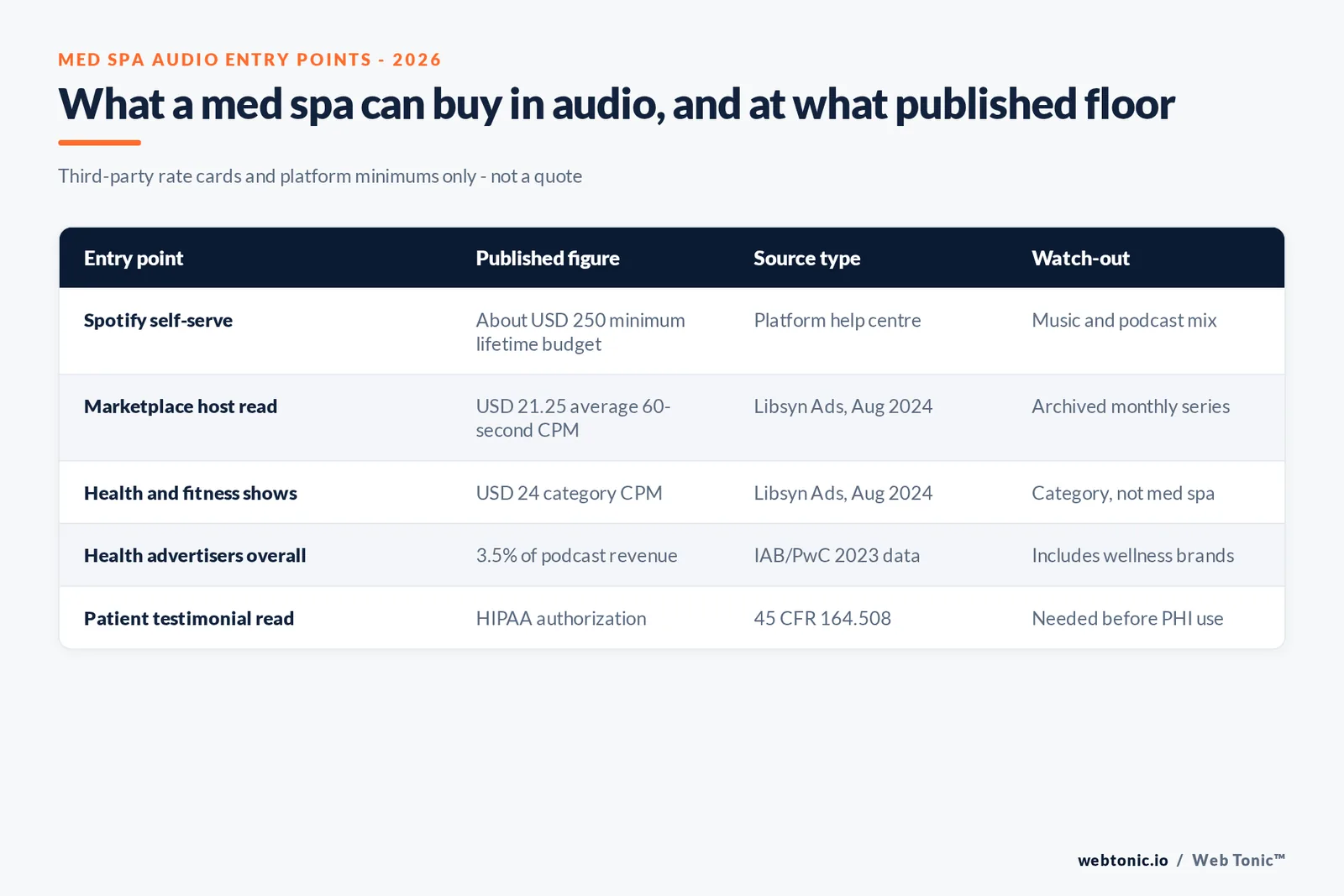The width and height of the screenshot is (1344, 896).
Task: Click the 'Web Tonic™' brand name
Action: [x=1238, y=860]
